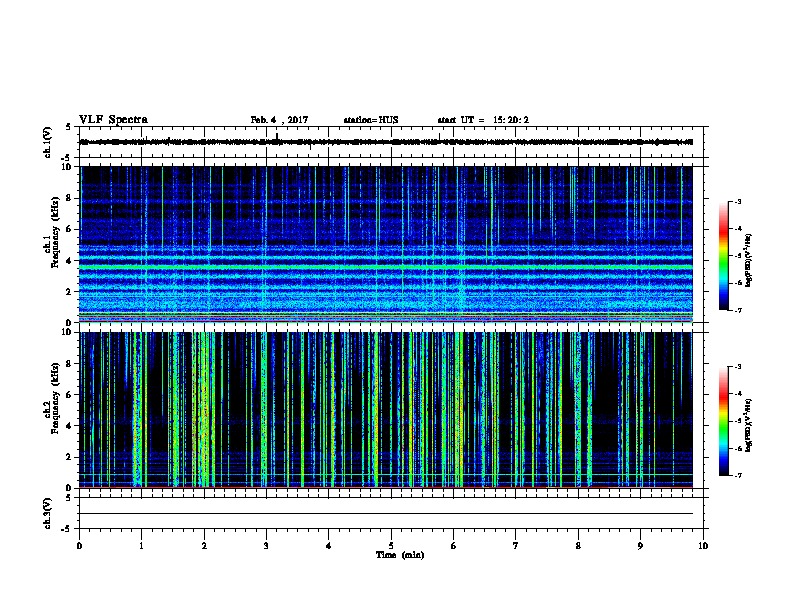
Task: Select the ch.2 "Frequency (kHz)" axis label
Action: (x=55, y=398)
